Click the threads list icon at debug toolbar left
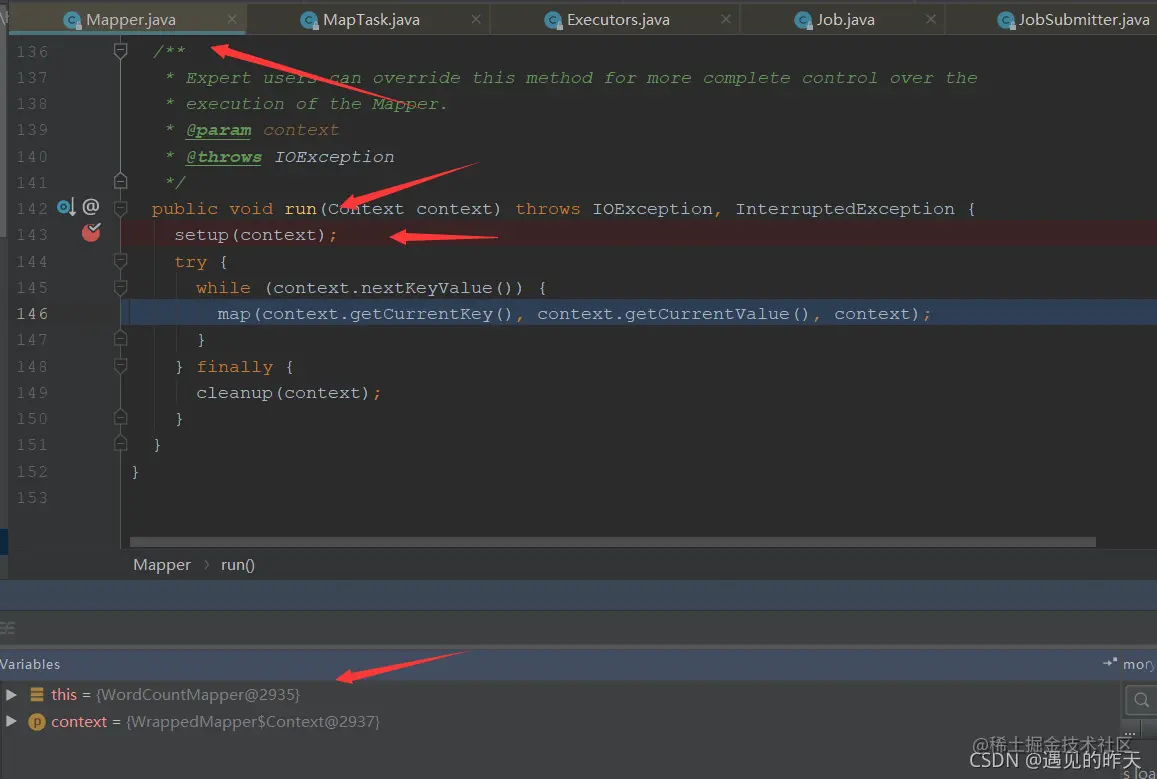Viewport: 1157px width, 779px height. pos(7,628)
